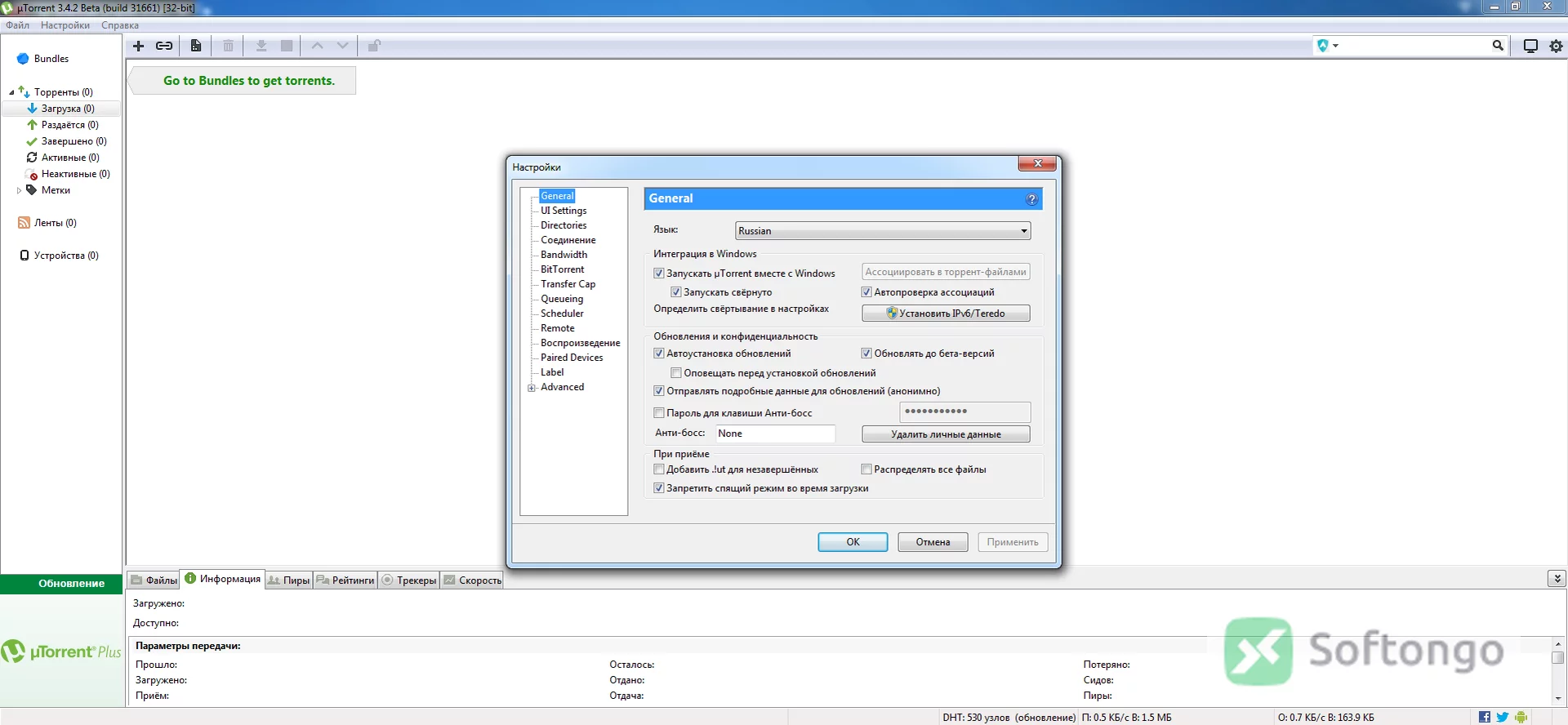Switch to the Трекеры tab

pos(408,580)
